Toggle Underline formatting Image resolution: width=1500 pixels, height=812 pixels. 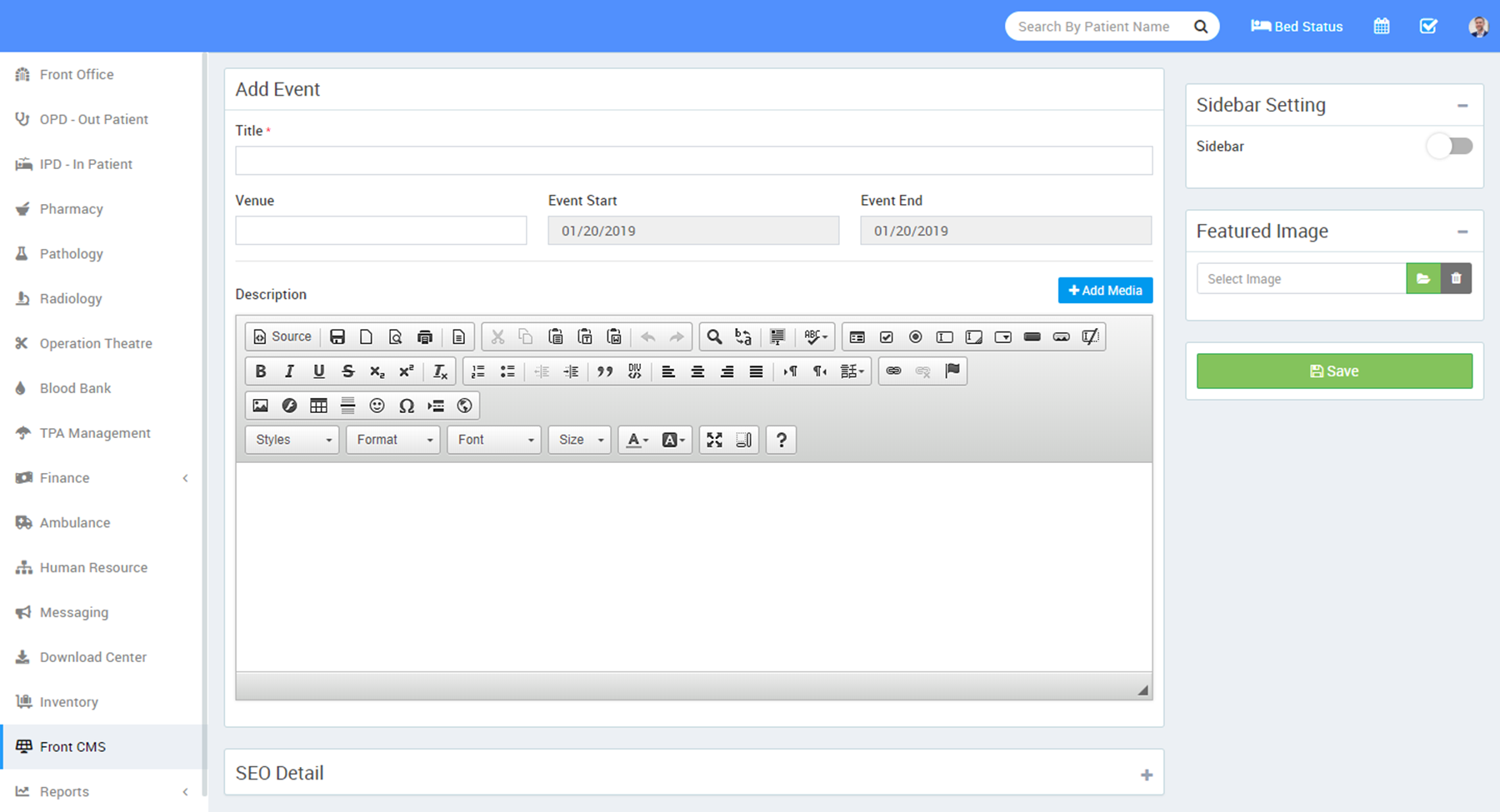point(318,371)
